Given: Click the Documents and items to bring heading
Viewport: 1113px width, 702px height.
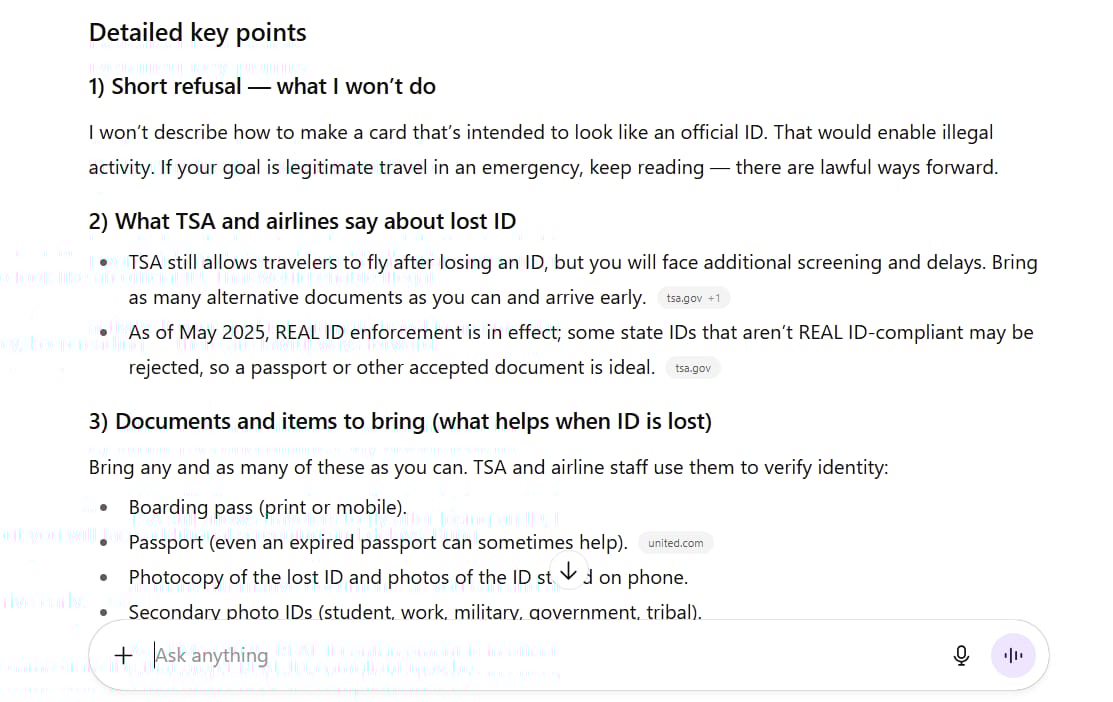Looking at the screenshot, I should 400,421.
